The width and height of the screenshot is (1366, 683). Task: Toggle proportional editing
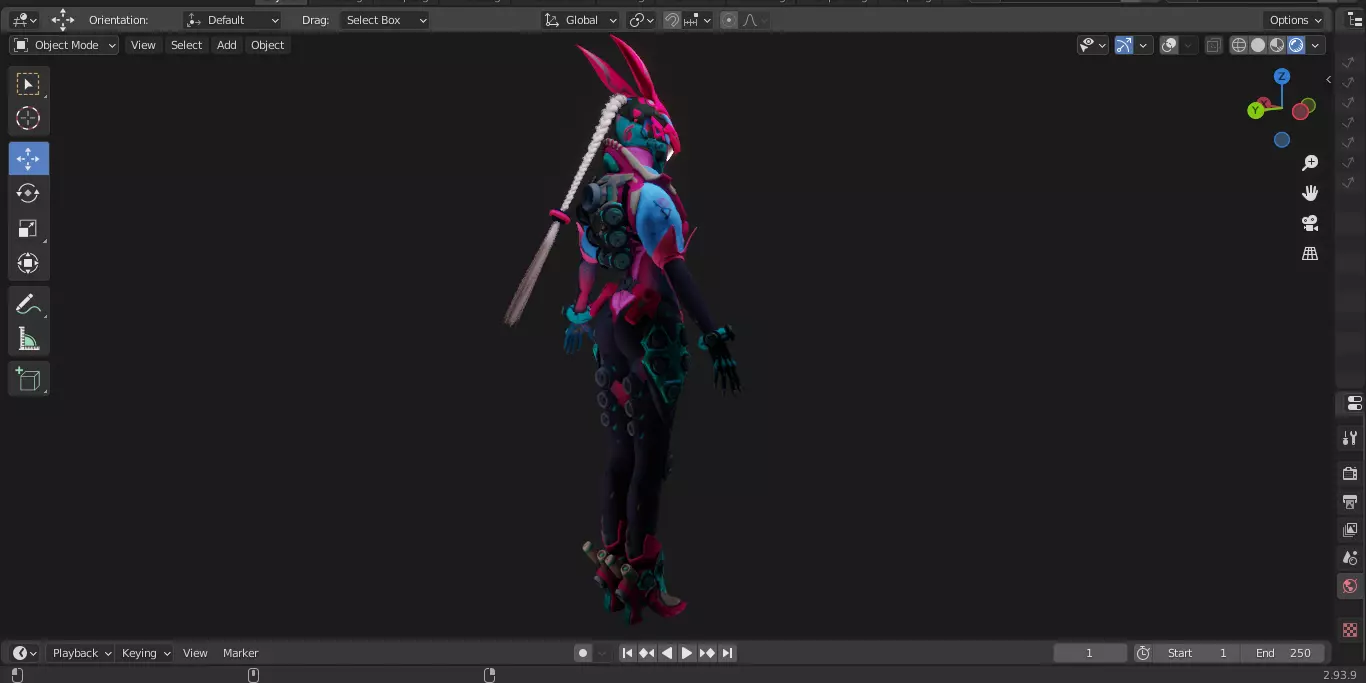728,20
